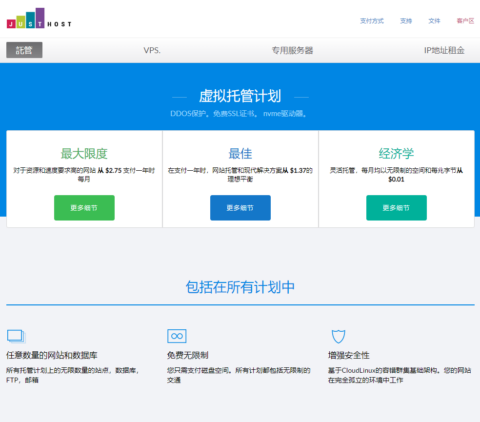Select the 托管 hosting tab
Screen dimensions: 480x422
[x=24, y=50]
